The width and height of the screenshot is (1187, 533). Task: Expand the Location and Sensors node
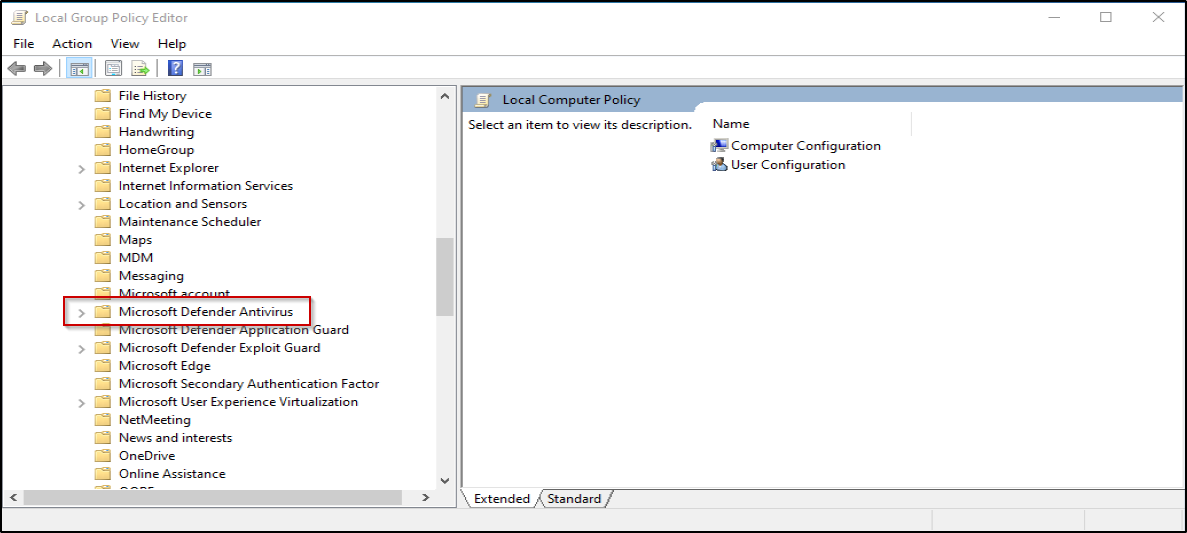82,204
